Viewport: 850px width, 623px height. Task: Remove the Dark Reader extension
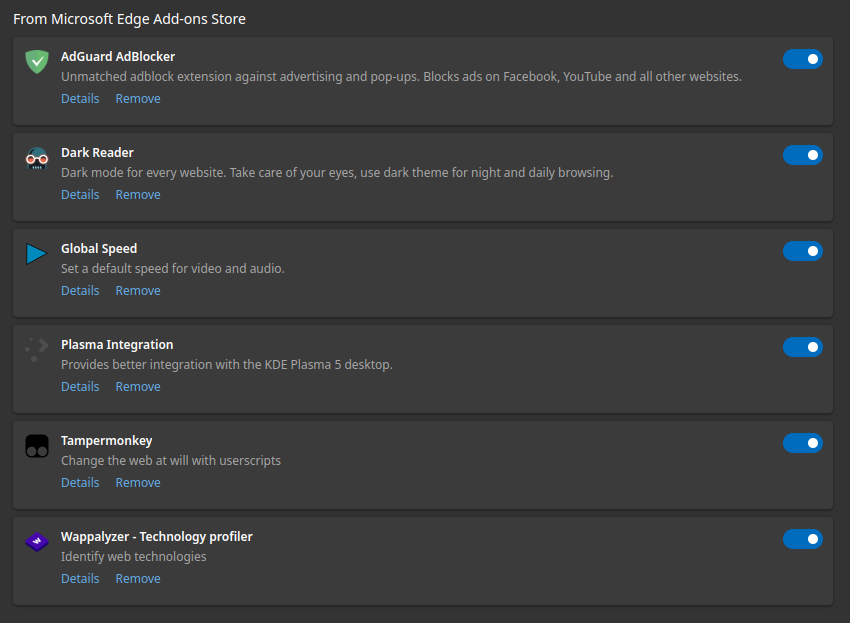[138, 195]
